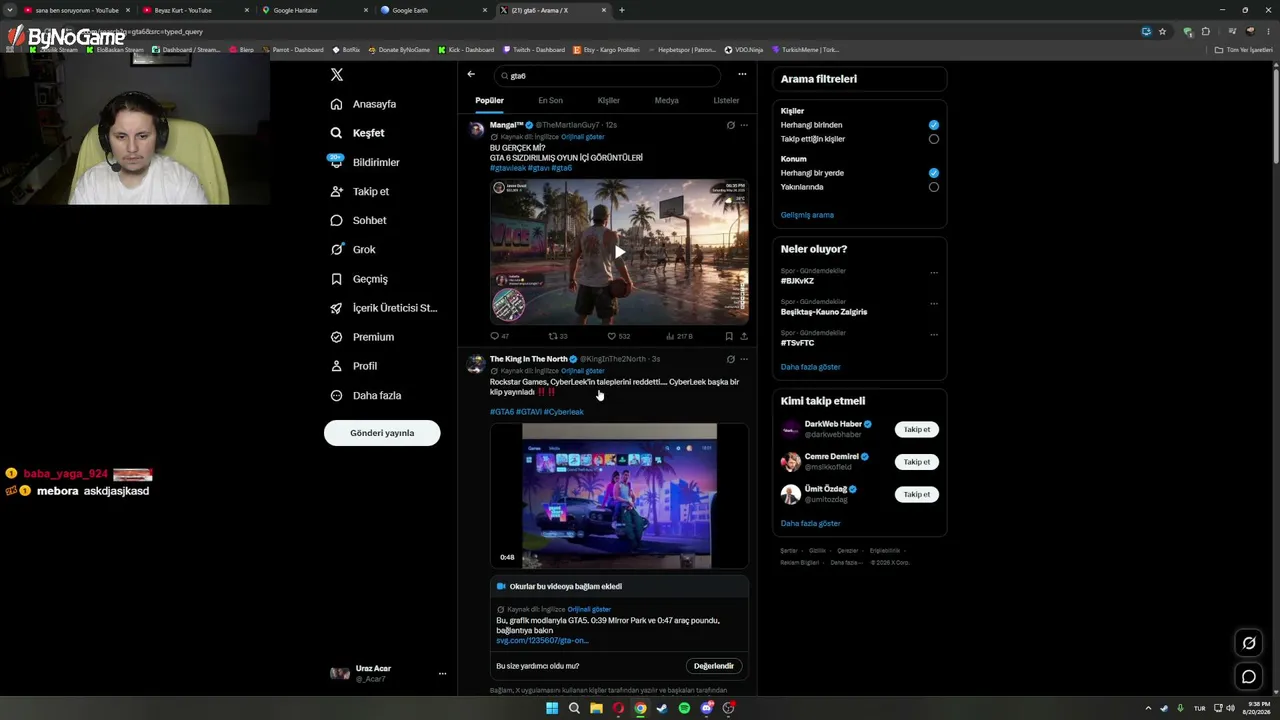Select Takip ettiğin kişiler radio option
The width and height of the screenshot is (1280, 720).
(x=933, y=139)
